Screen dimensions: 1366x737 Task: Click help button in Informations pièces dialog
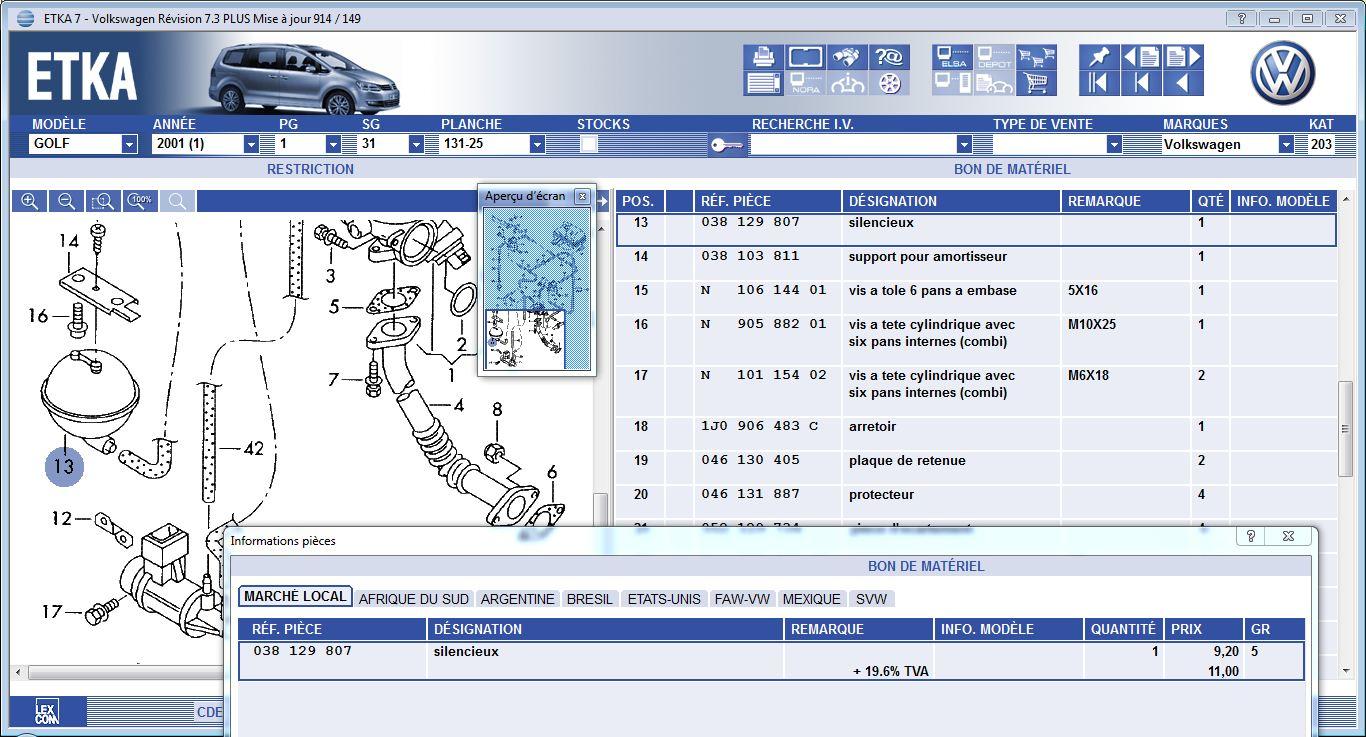(x=1250, y=536)
